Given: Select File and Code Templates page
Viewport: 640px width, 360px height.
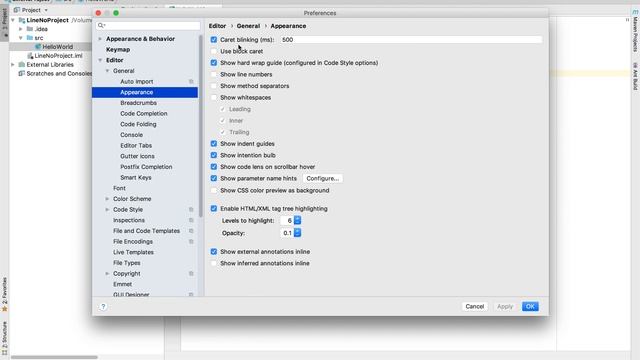Looking at the screenshot, I should pos(147,231).
